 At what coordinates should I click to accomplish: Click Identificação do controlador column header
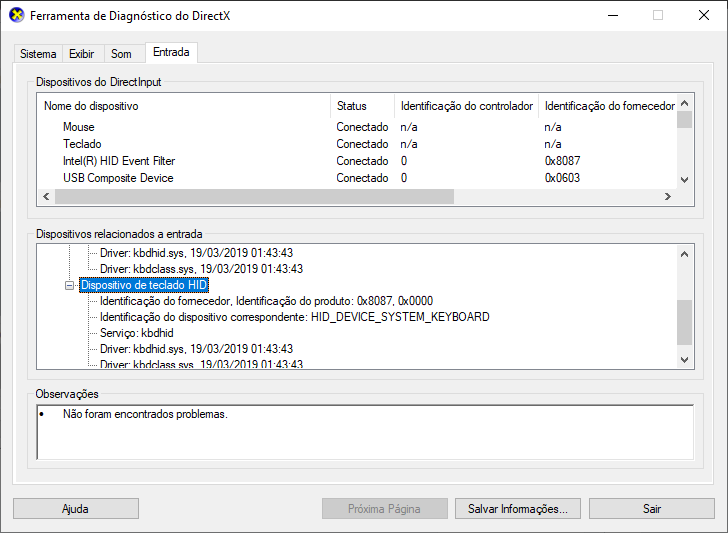click(x=467, y=106)
